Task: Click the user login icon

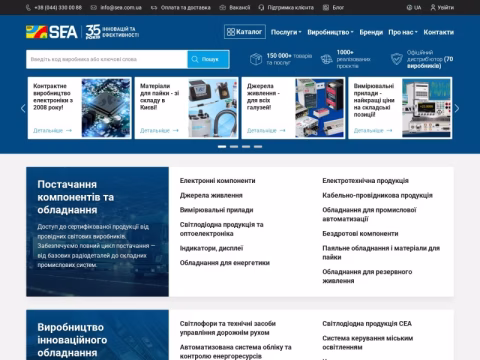Action: pos(433,7)
